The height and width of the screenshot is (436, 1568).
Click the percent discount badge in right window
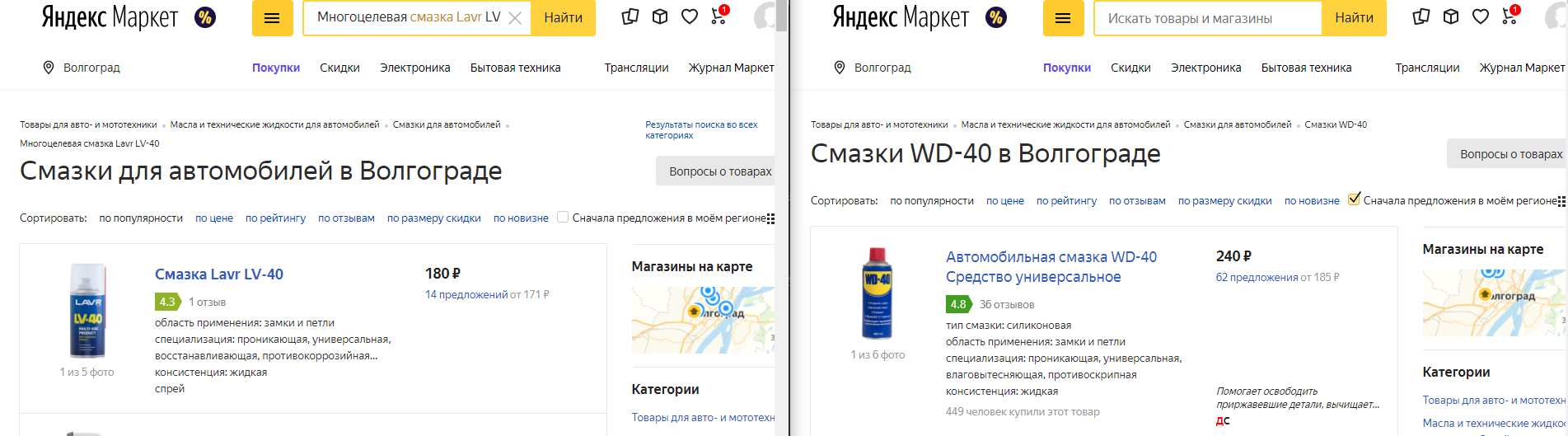[x=996, y=17]
